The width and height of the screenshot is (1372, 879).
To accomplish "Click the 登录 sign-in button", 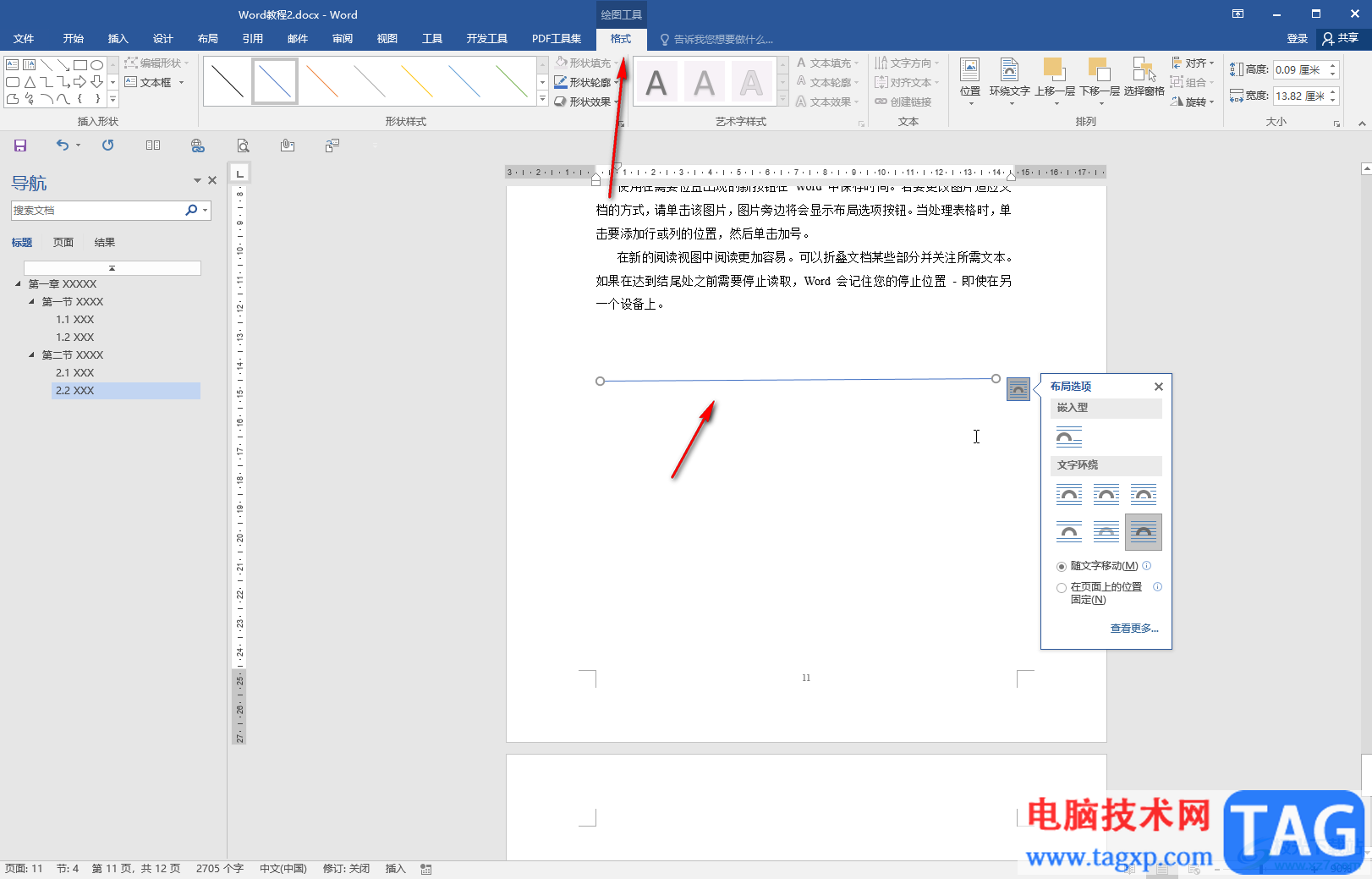I will [1298, 39].
